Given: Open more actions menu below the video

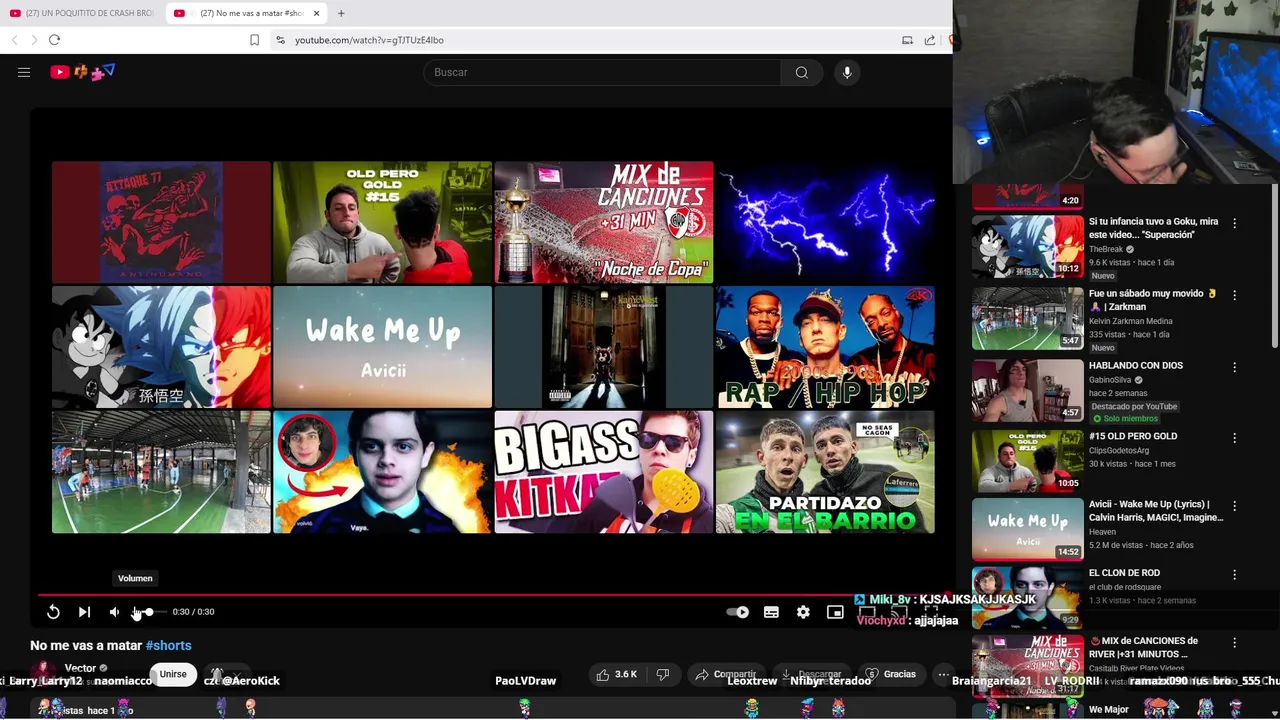Looking at the screenshot, I should tap(942, 674).
